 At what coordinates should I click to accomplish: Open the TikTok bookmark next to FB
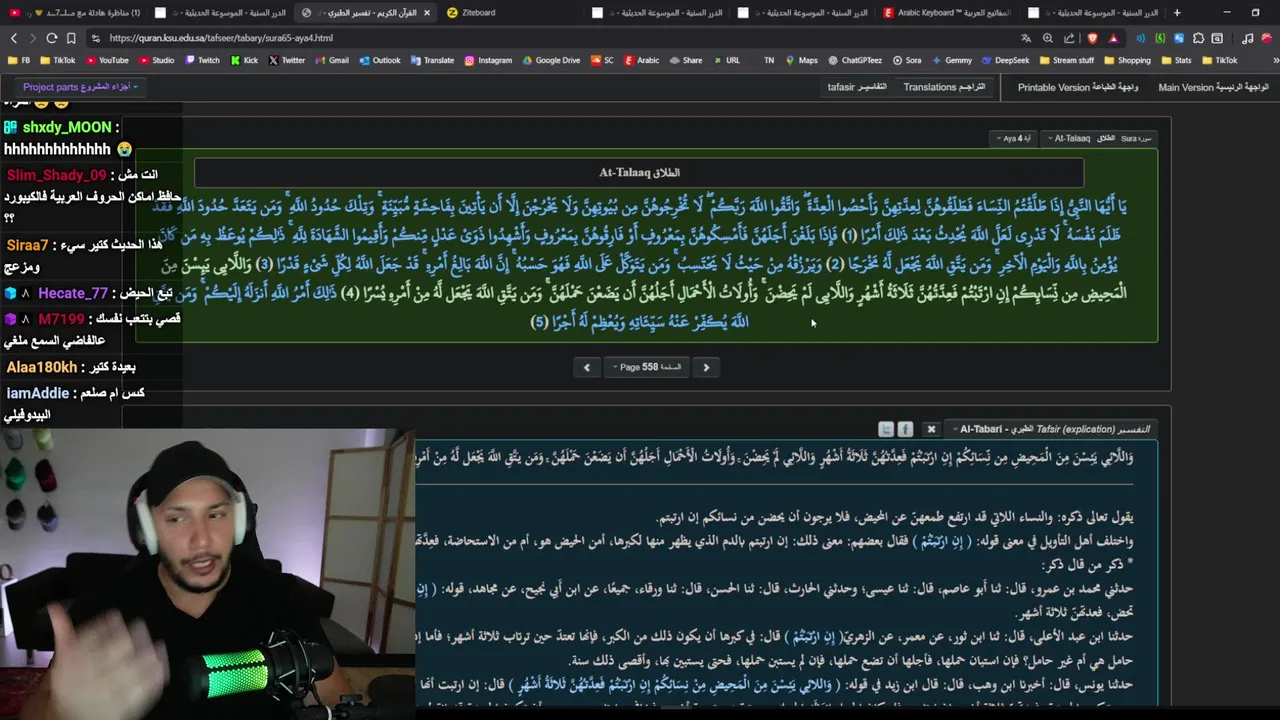pyautogui.click(x=57, y=60)
